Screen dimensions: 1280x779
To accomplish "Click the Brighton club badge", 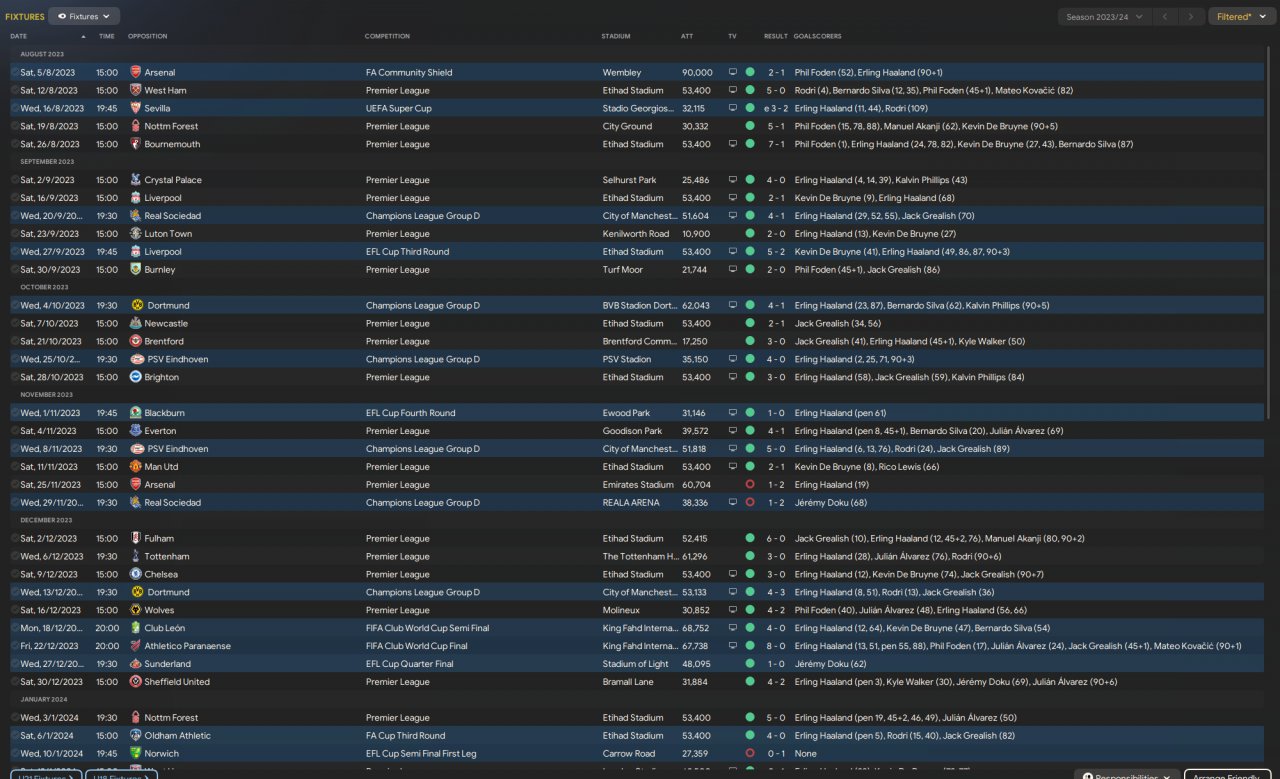I will 136,378.
